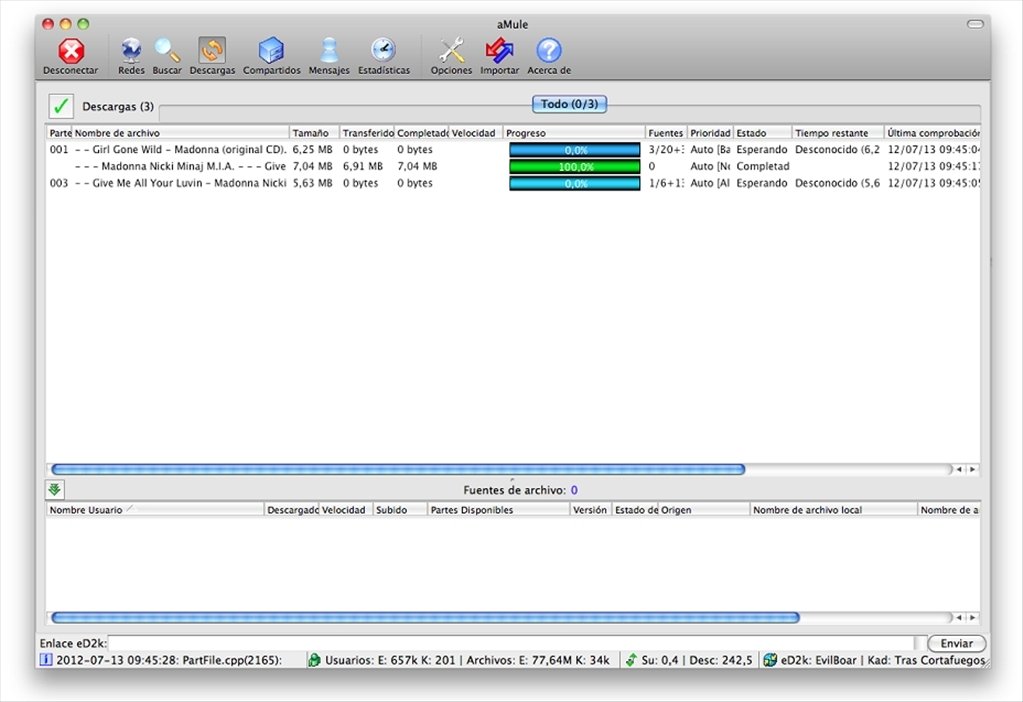Select the Madonna Nicki Minaj M.I.A. row
This screenshot has height=702, width=1023.
(x=513, y=166)
